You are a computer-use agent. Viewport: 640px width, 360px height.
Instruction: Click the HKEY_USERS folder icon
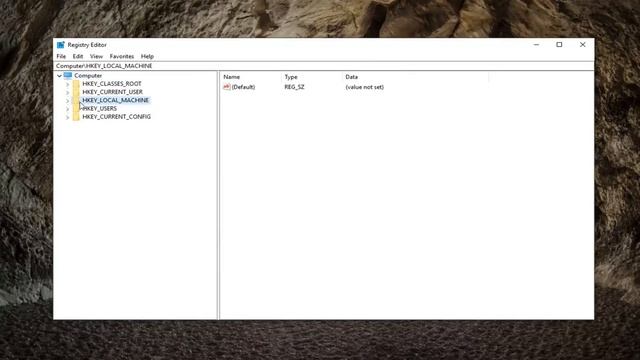point(76,109)
